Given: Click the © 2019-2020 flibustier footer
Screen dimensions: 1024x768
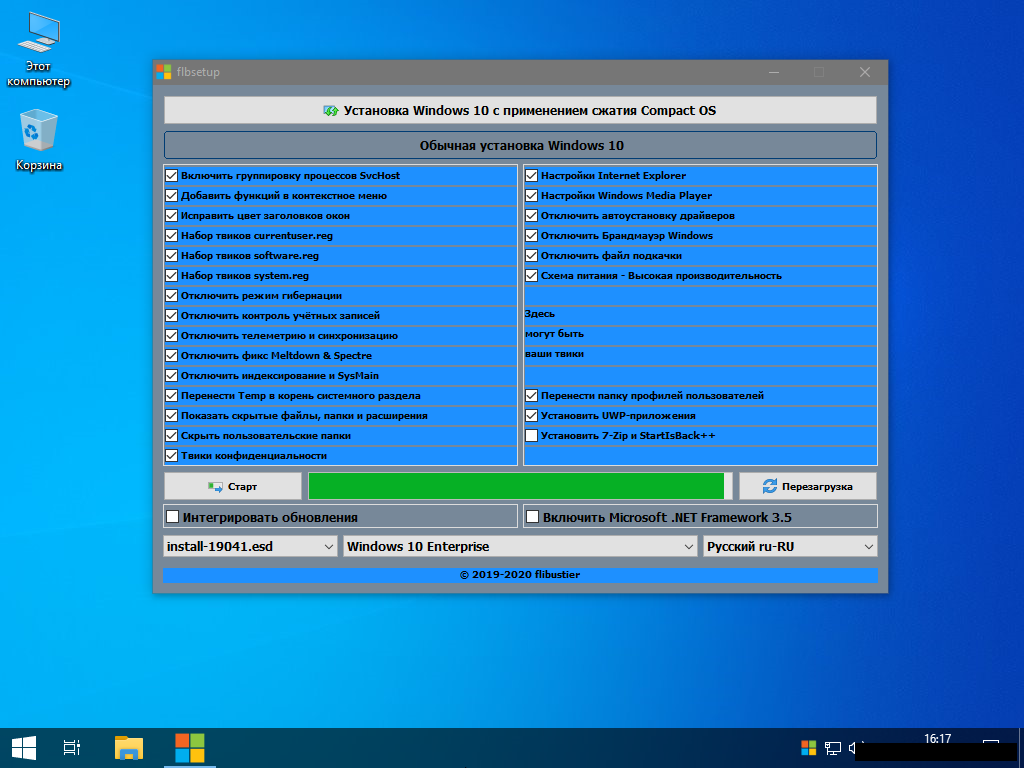Looking at the screenshot, I should [520, 575].
